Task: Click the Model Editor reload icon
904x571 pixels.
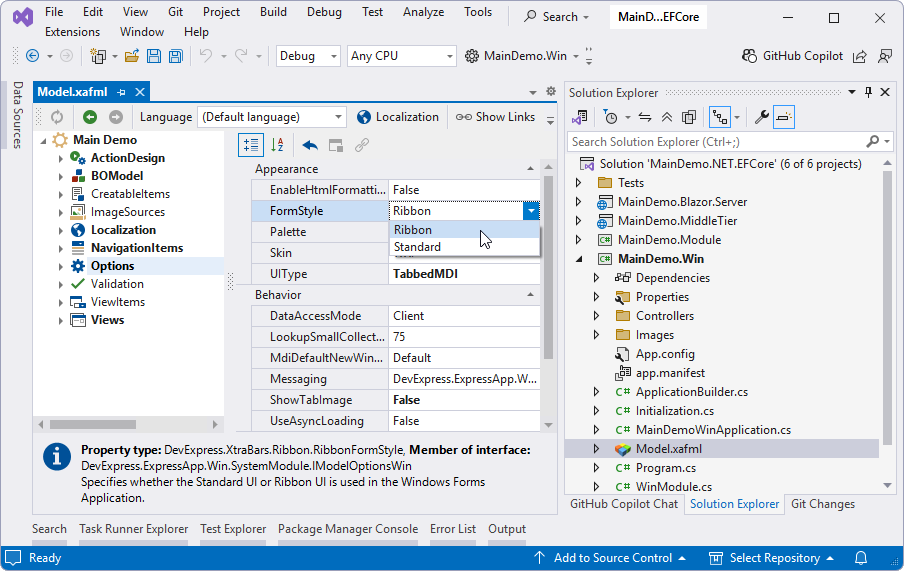Action: (57, 117)
